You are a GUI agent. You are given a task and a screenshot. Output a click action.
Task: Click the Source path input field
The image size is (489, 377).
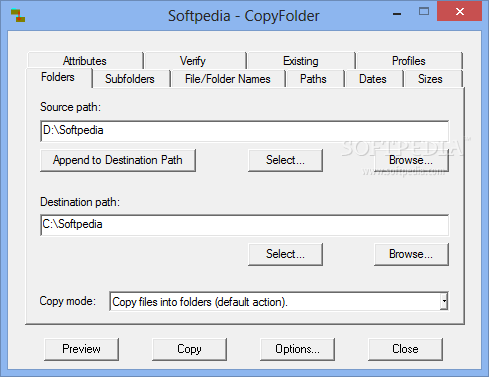(x=244, y=131)
